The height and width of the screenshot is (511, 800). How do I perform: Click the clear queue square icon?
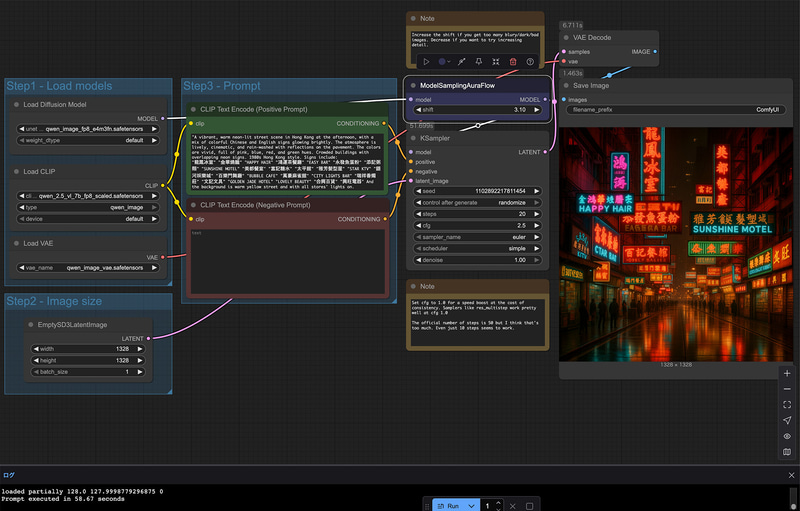click(530, 506)
